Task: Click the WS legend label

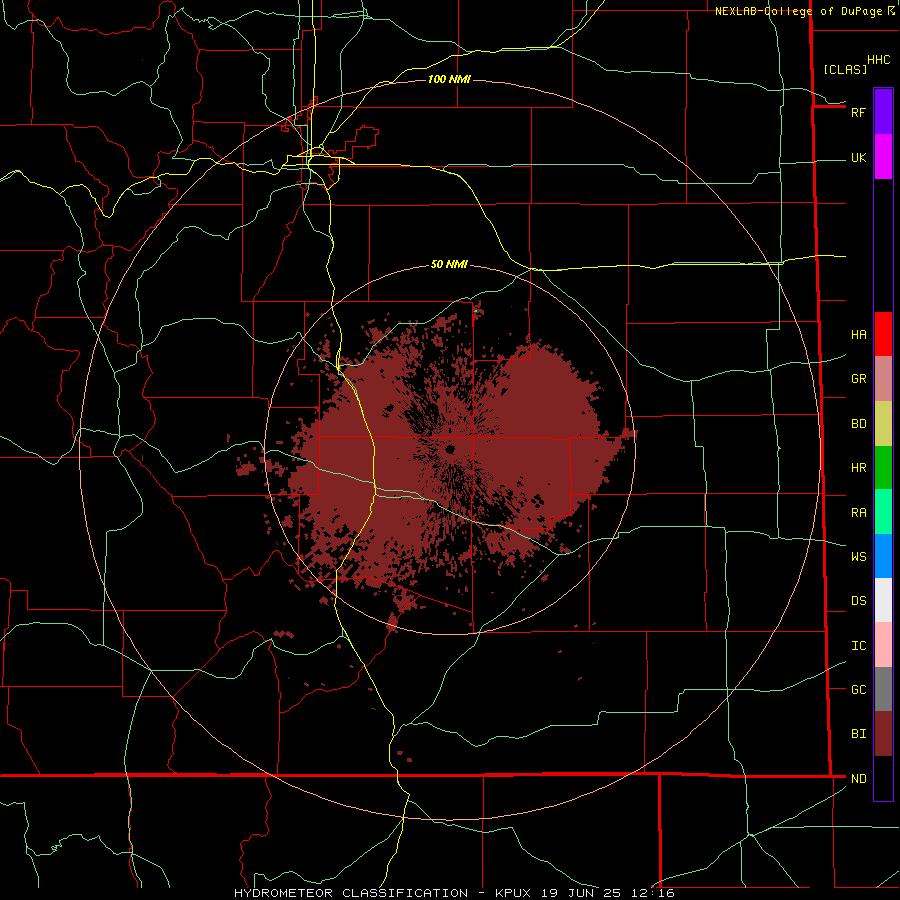Action: coord(859,557)
